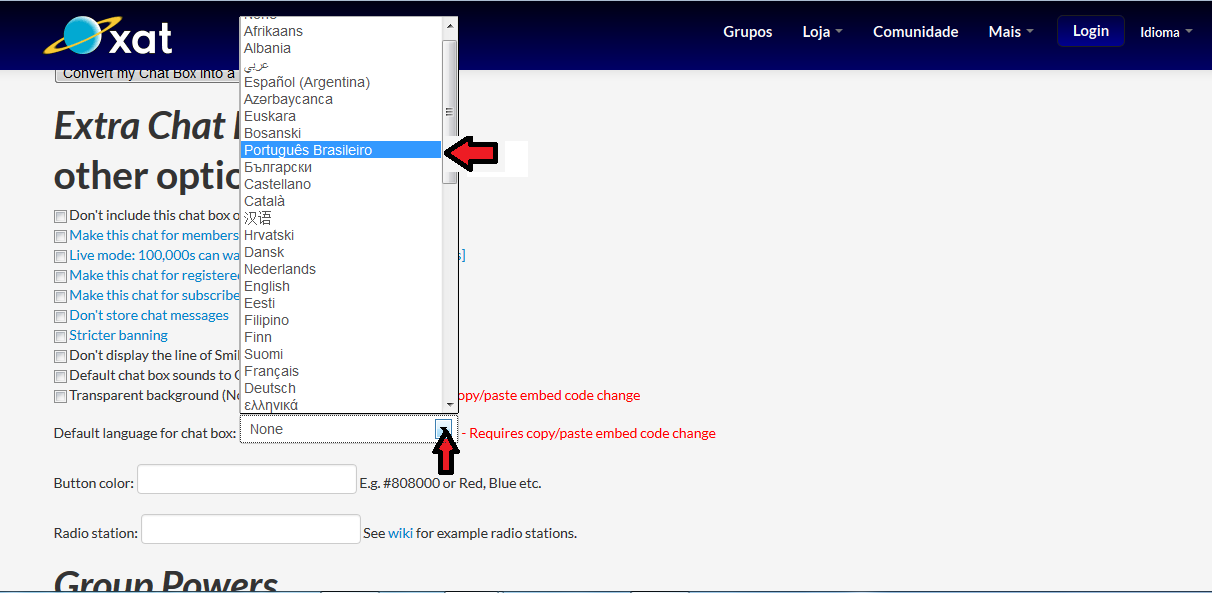Open the Stricter banning link

(118, 335)
